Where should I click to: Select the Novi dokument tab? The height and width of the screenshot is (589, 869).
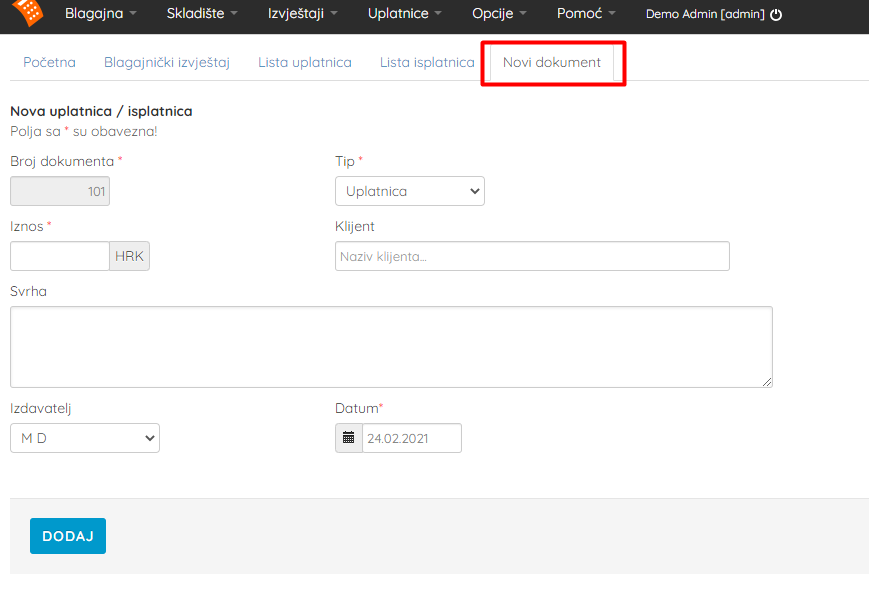click(552, 62)
